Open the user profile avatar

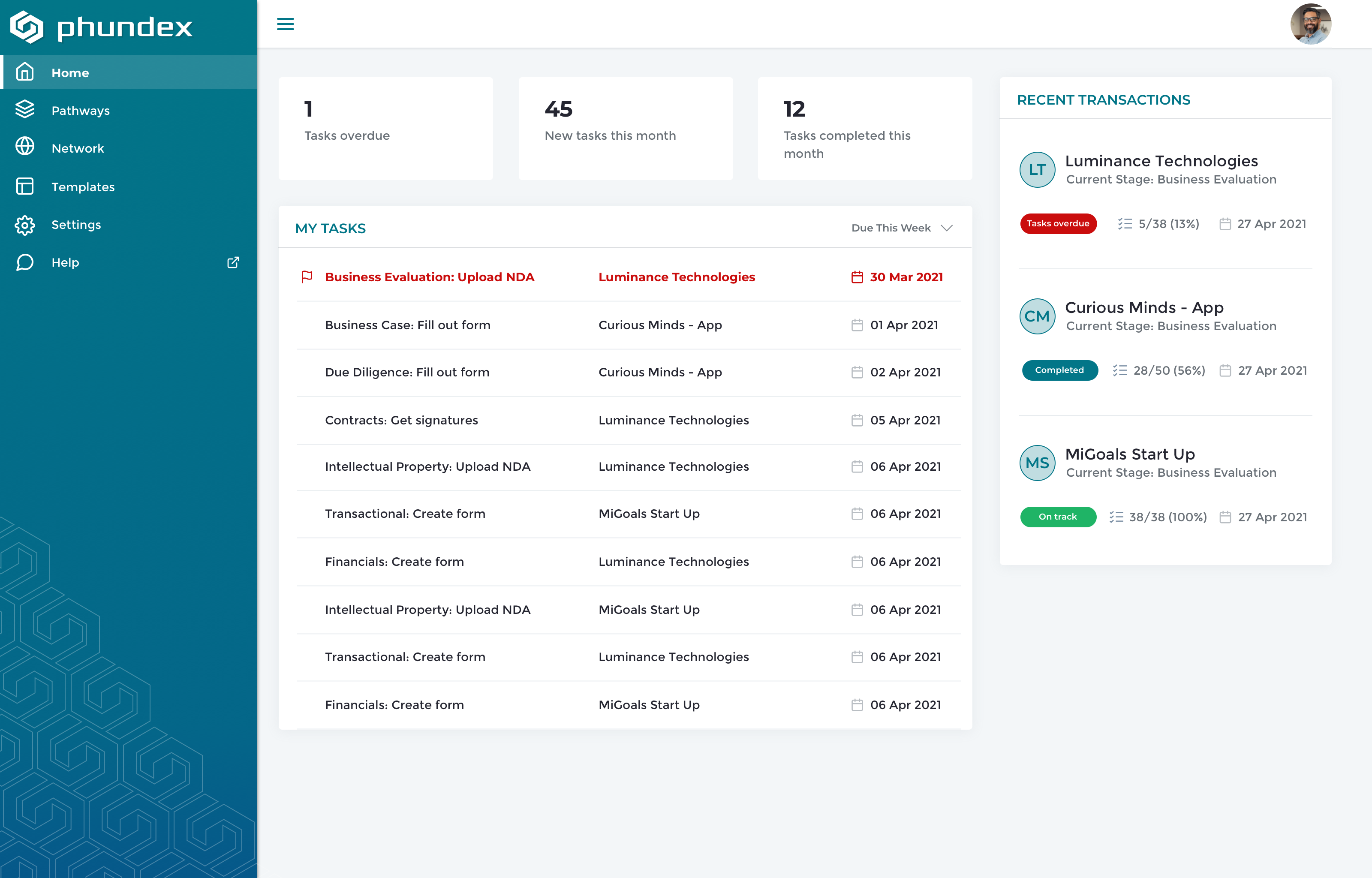(x=1310, y=24)
